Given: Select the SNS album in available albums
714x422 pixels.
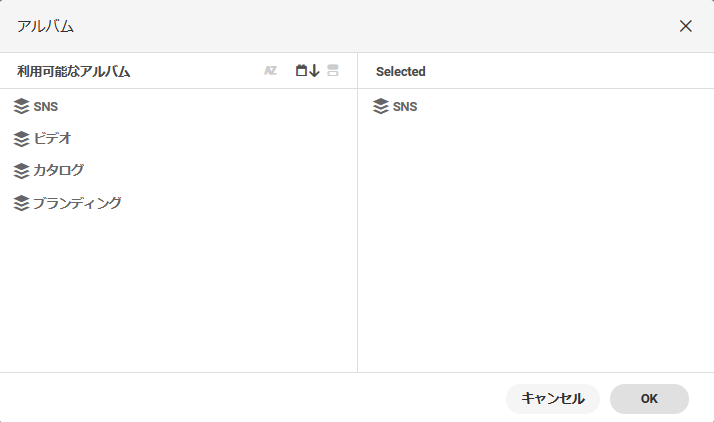Looking at the screenshot, I should pos(46,106).
